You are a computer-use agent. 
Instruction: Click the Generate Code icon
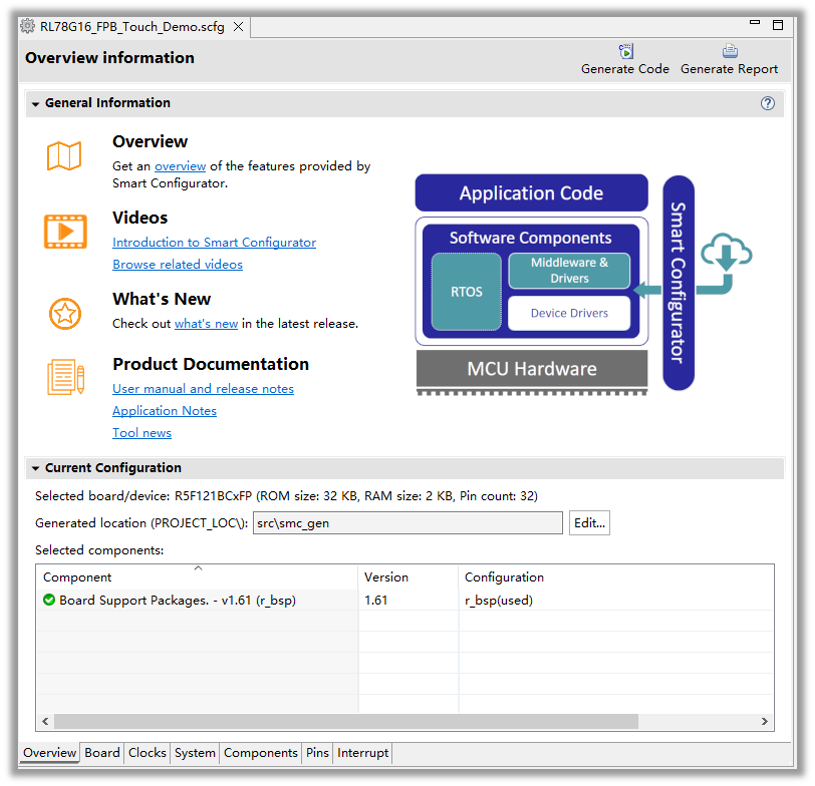point(626,51)
